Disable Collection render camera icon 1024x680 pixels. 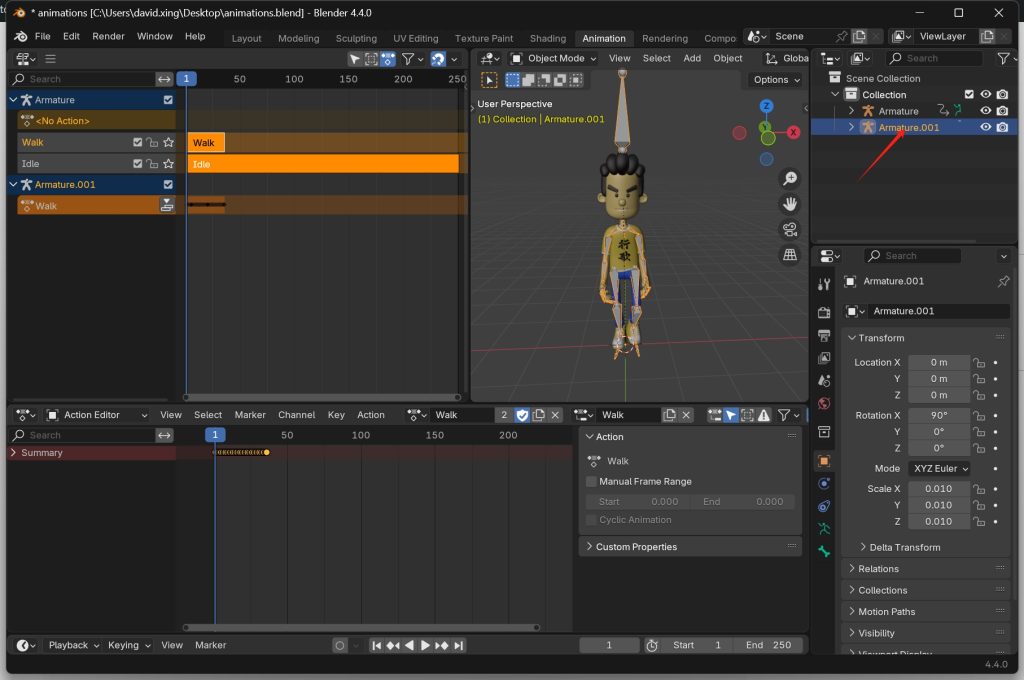coord(1002,95)
